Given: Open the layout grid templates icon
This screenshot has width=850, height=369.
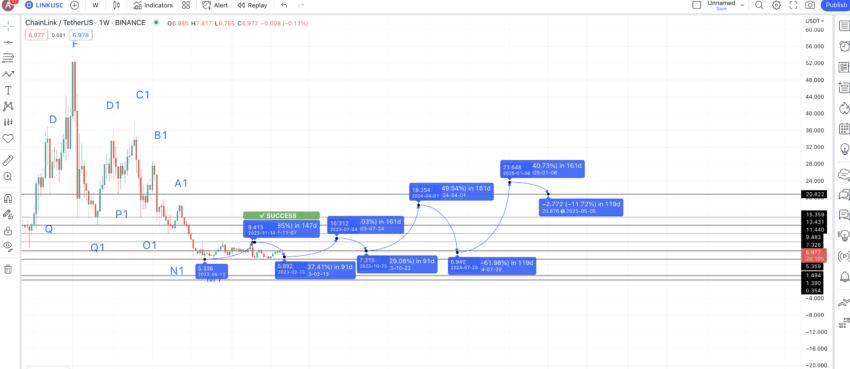Looking at the screenshot, I should [x=186, y=5].
